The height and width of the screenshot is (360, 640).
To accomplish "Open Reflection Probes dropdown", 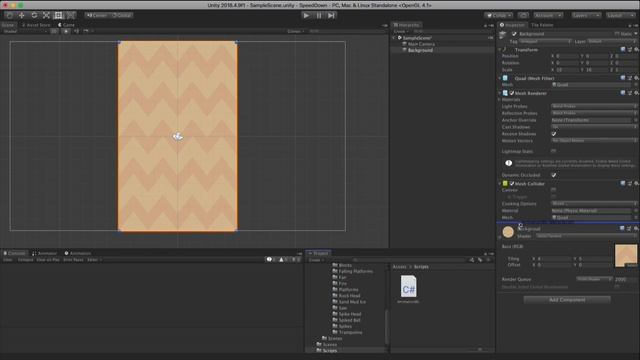I will coord(594,113).
